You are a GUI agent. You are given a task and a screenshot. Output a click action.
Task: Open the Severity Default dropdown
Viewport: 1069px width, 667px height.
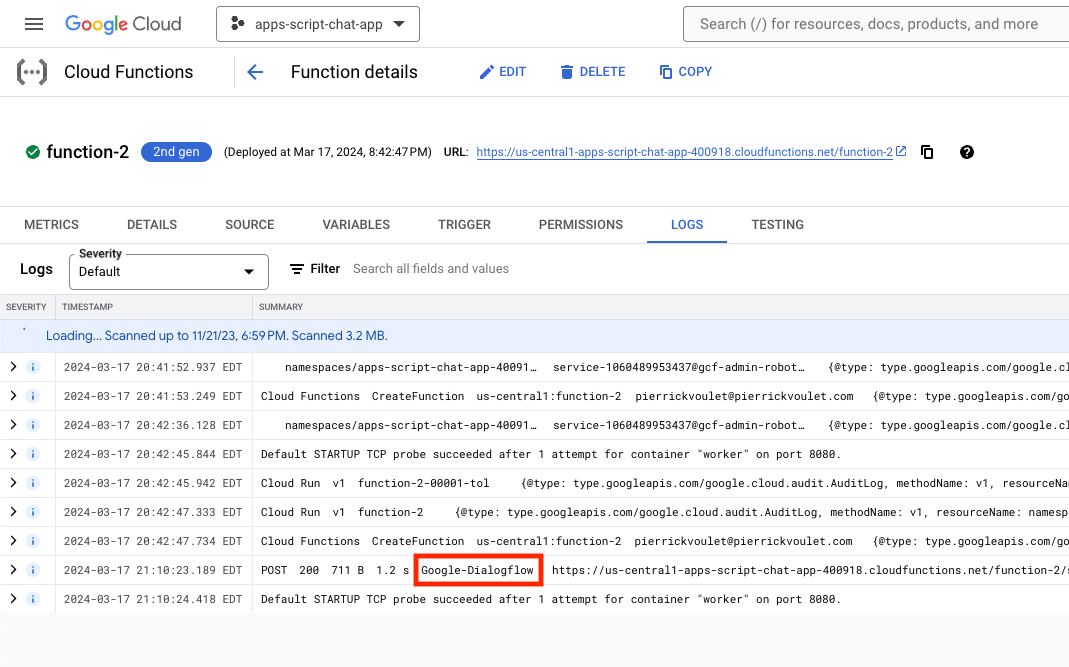click(168, 271)
